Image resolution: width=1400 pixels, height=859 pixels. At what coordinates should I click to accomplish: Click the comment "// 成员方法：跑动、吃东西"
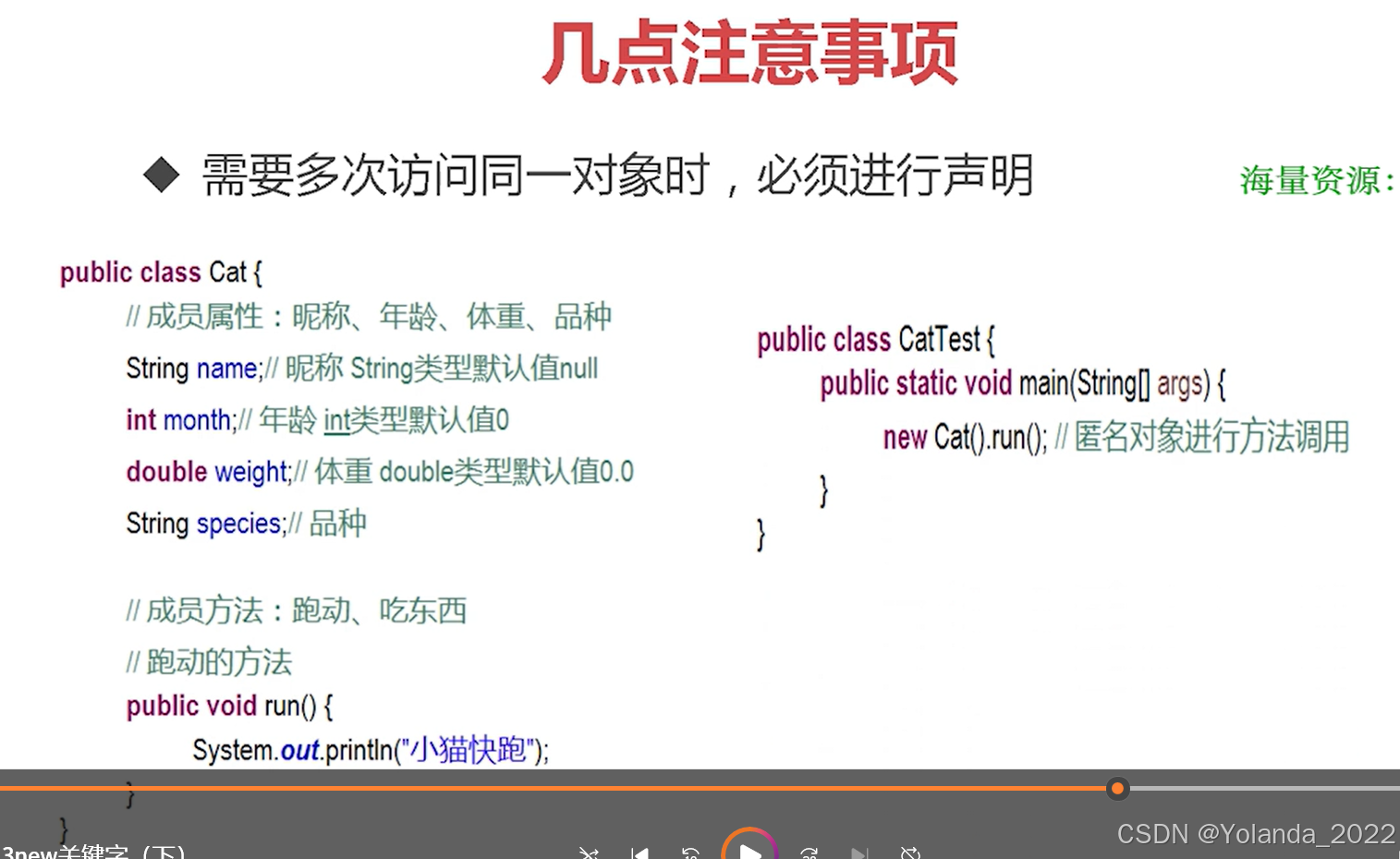pyautogui.click(x=297, y=611)
